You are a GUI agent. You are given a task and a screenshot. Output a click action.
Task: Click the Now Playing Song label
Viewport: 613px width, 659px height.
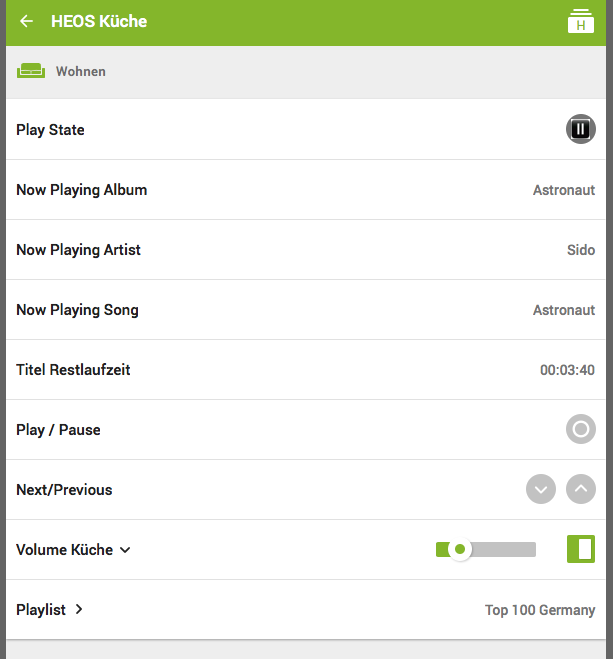(77, 310)
